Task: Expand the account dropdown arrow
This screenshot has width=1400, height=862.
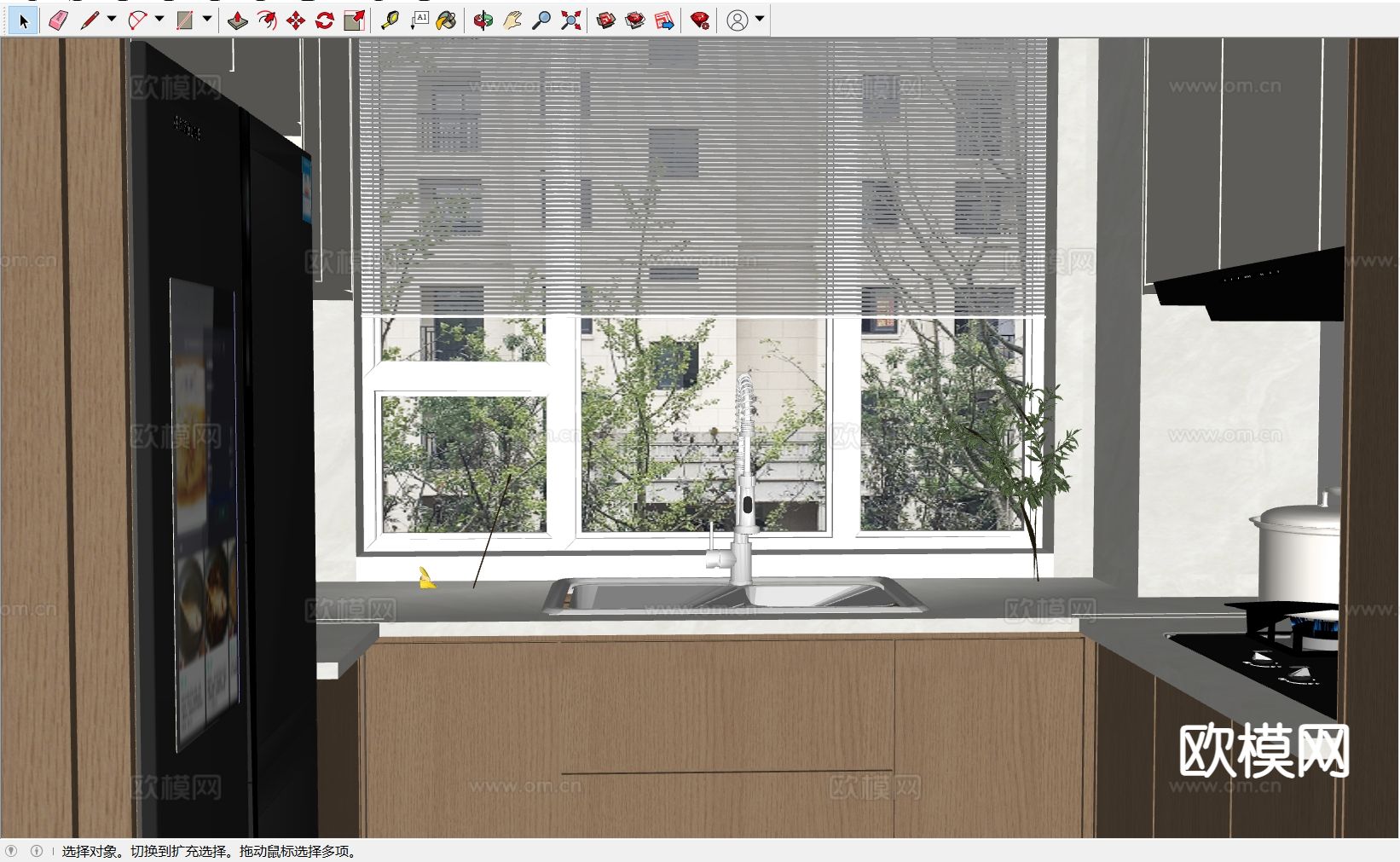Action: [x=760, y=19]
